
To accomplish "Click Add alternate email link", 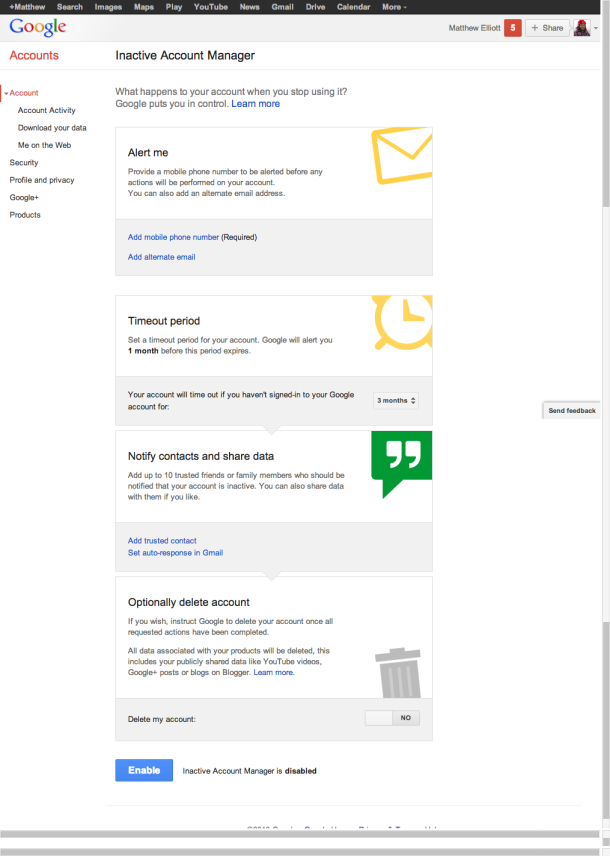I will tap(162, 257).
